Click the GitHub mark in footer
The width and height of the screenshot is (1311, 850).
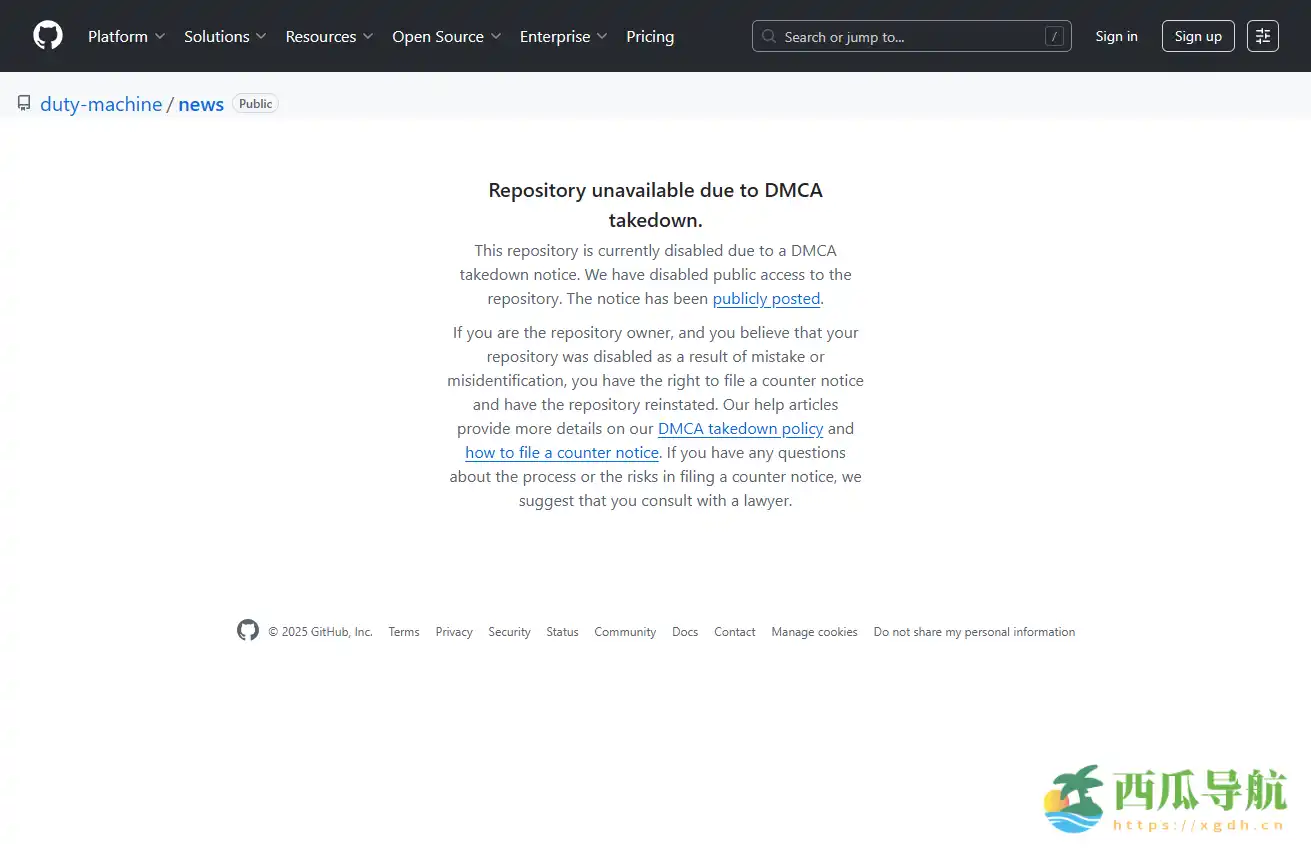(248, 631)
